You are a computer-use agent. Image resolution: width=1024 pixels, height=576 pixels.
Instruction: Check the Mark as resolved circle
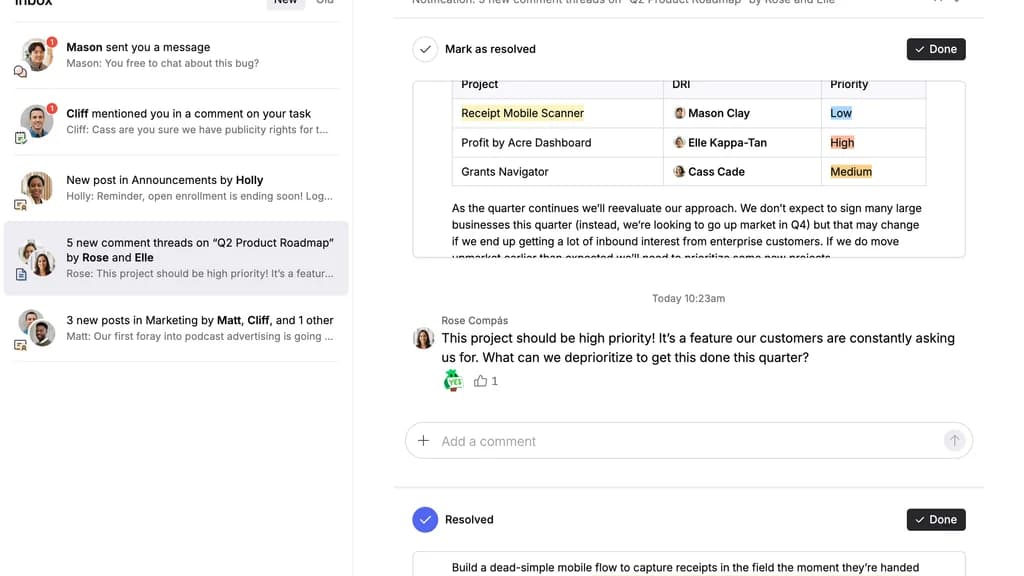pyautogui.click(x=425, y=49)
